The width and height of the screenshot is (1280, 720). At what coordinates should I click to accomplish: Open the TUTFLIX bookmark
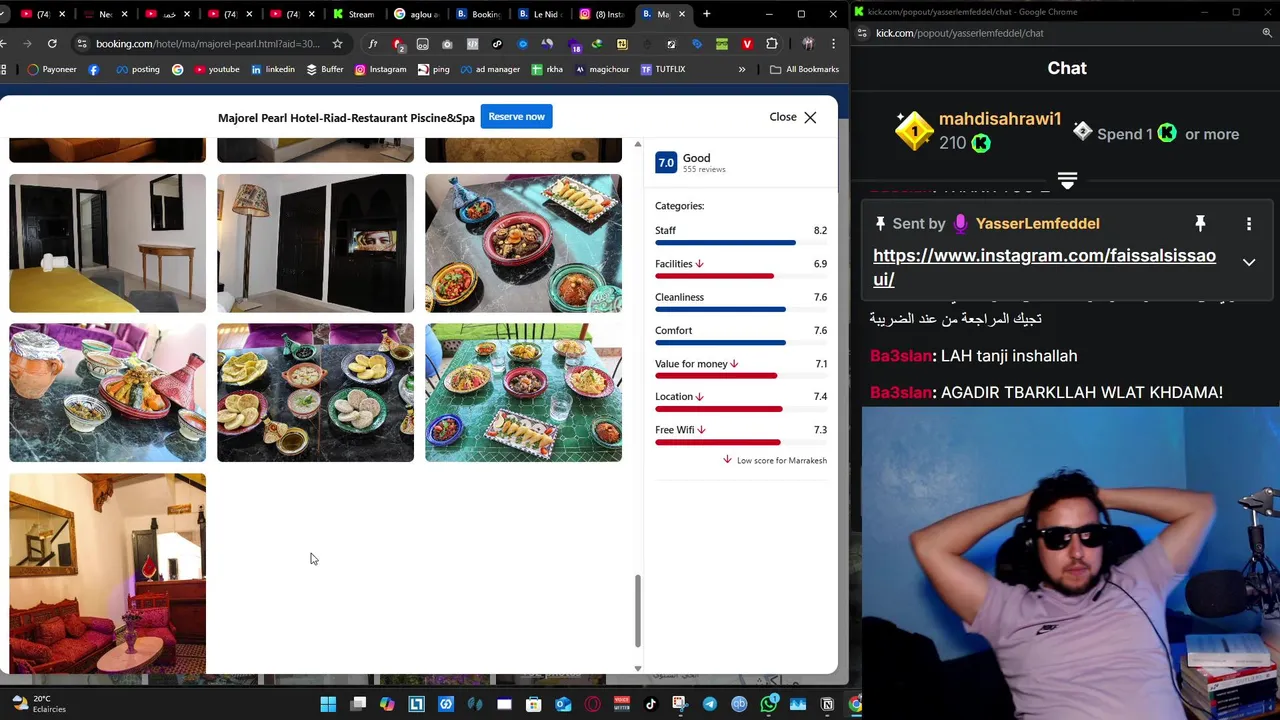(663, 69)
